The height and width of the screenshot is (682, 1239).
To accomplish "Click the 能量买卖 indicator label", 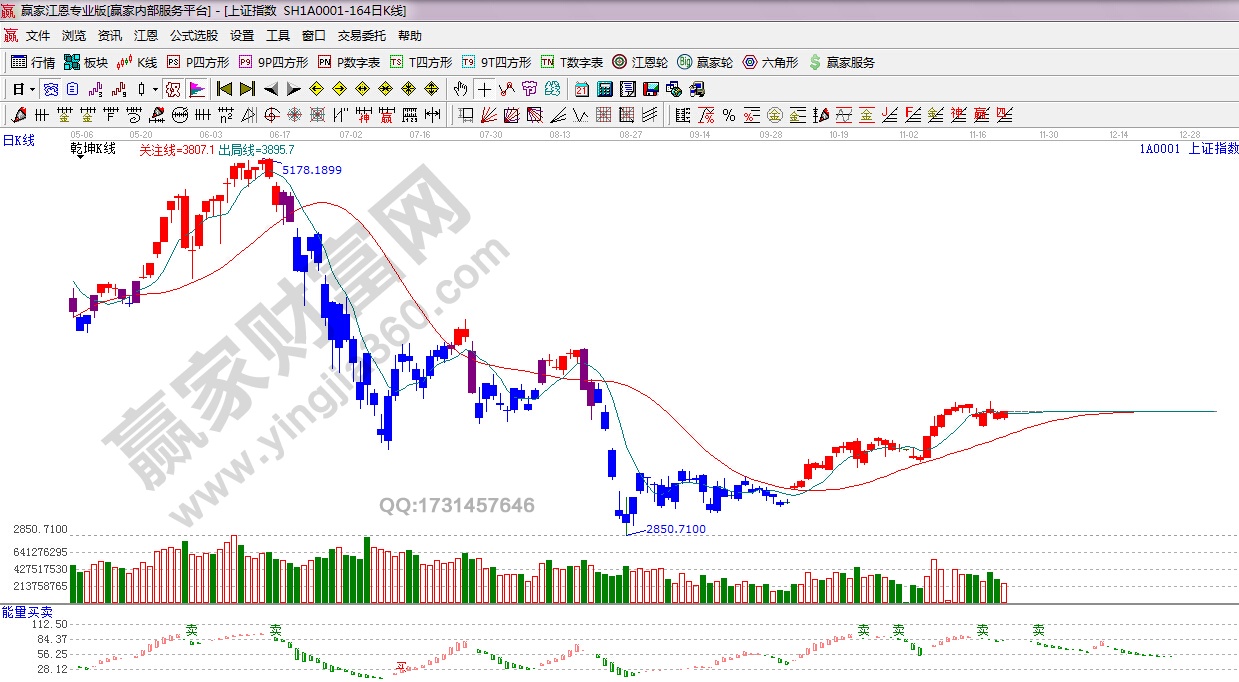I will coord(27,611).
